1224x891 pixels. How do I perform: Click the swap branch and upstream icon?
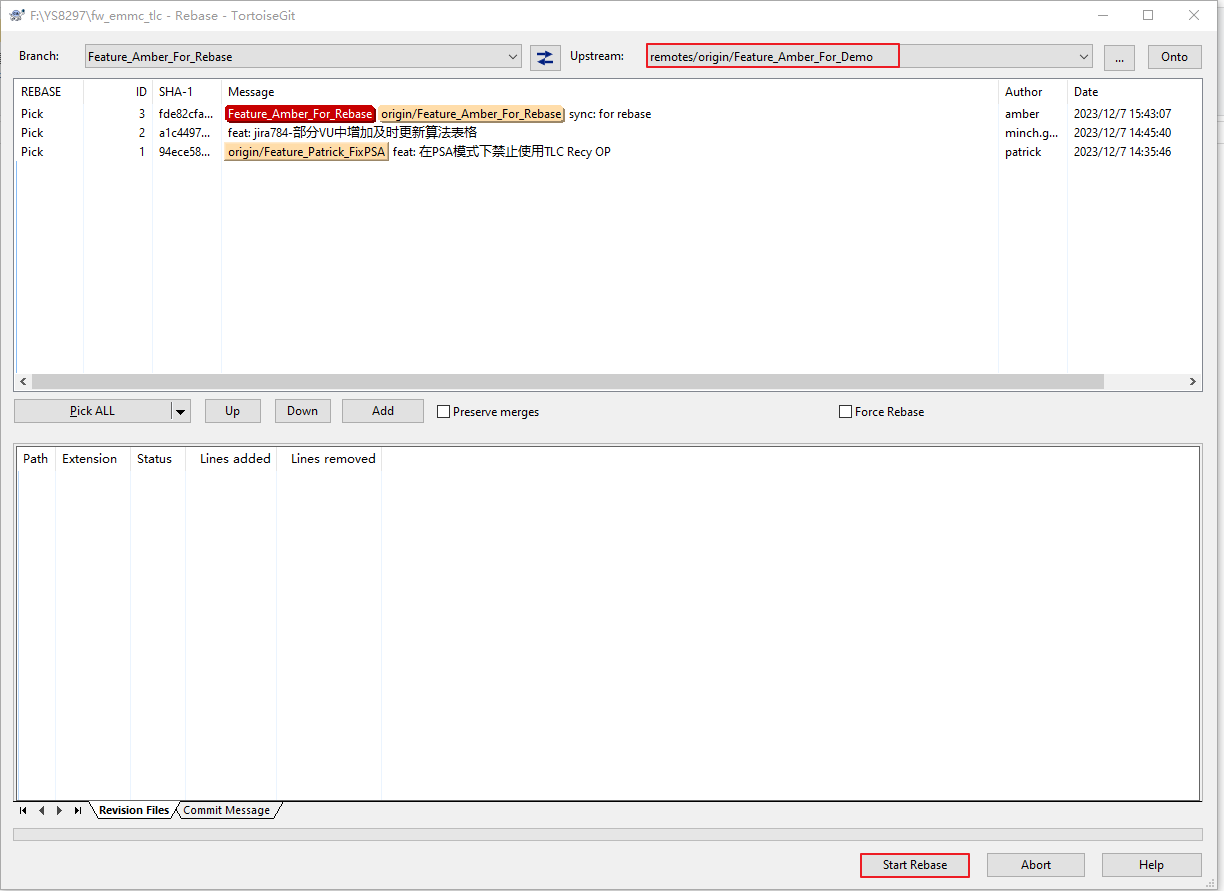pos(545,57)
